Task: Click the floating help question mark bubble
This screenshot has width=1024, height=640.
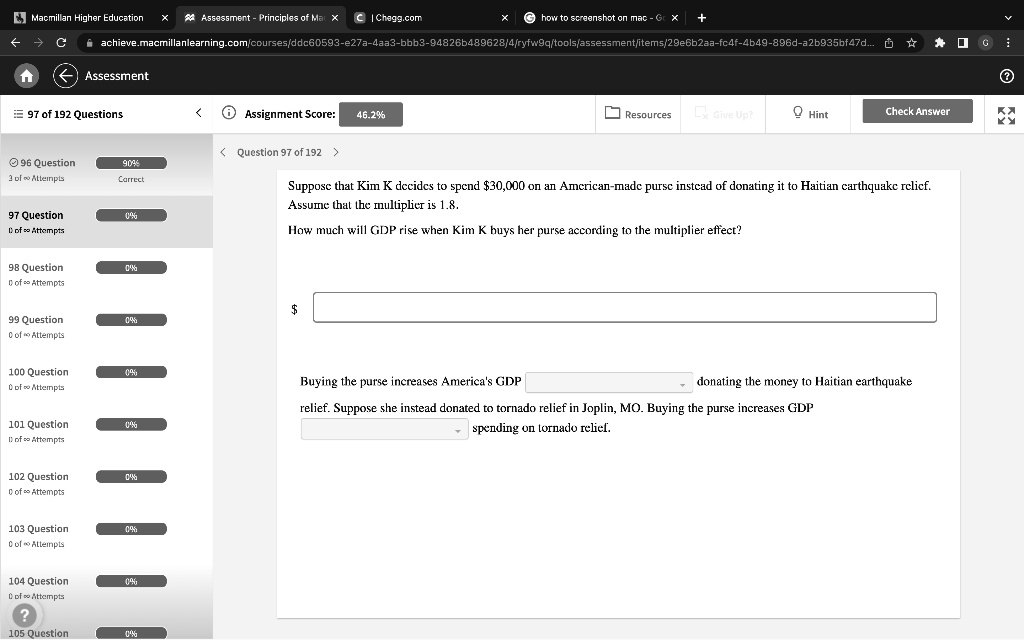Action: (25, 615)
